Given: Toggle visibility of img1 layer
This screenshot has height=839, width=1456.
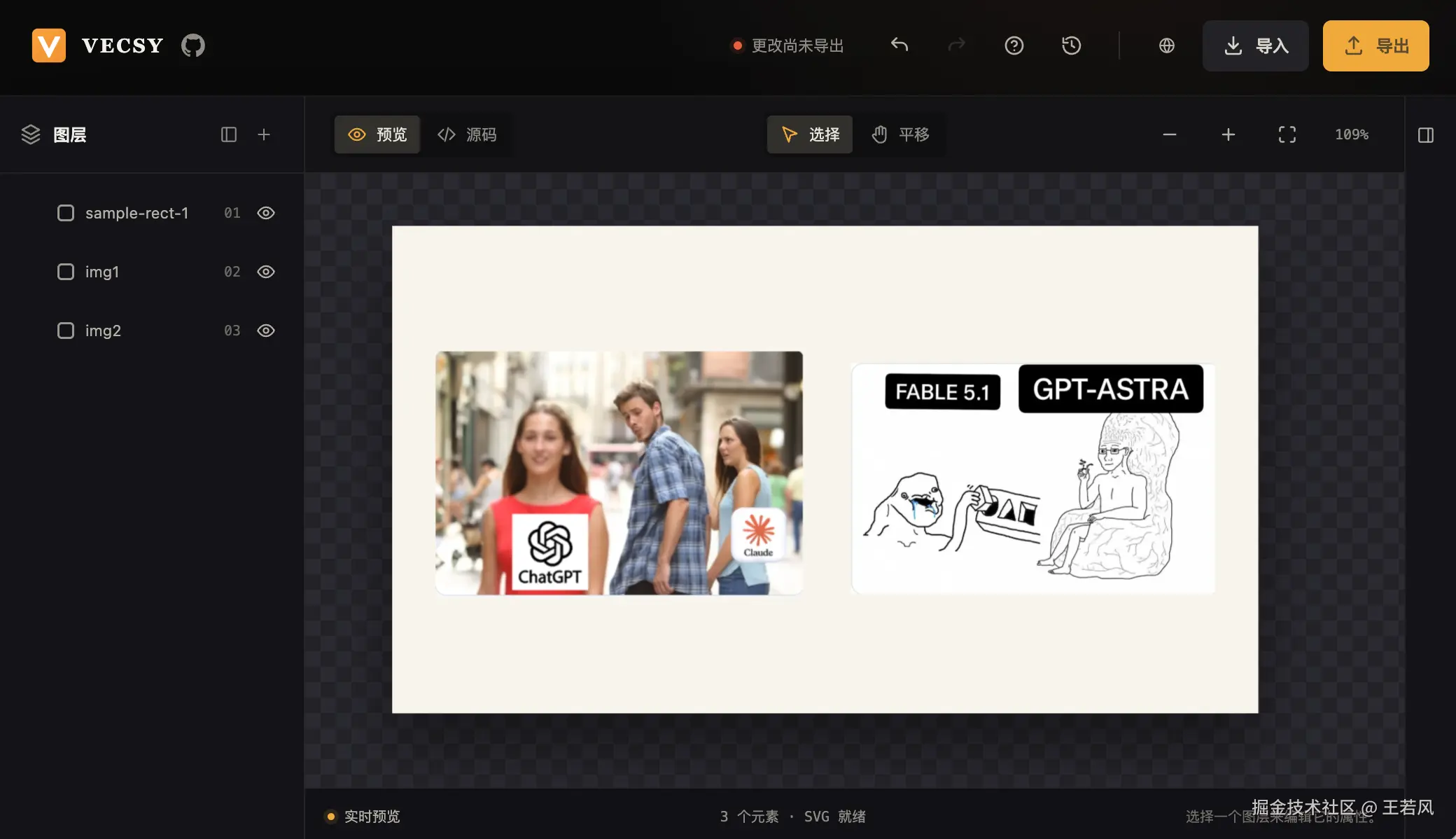Looking at the screenshot, I should [266, 272].
